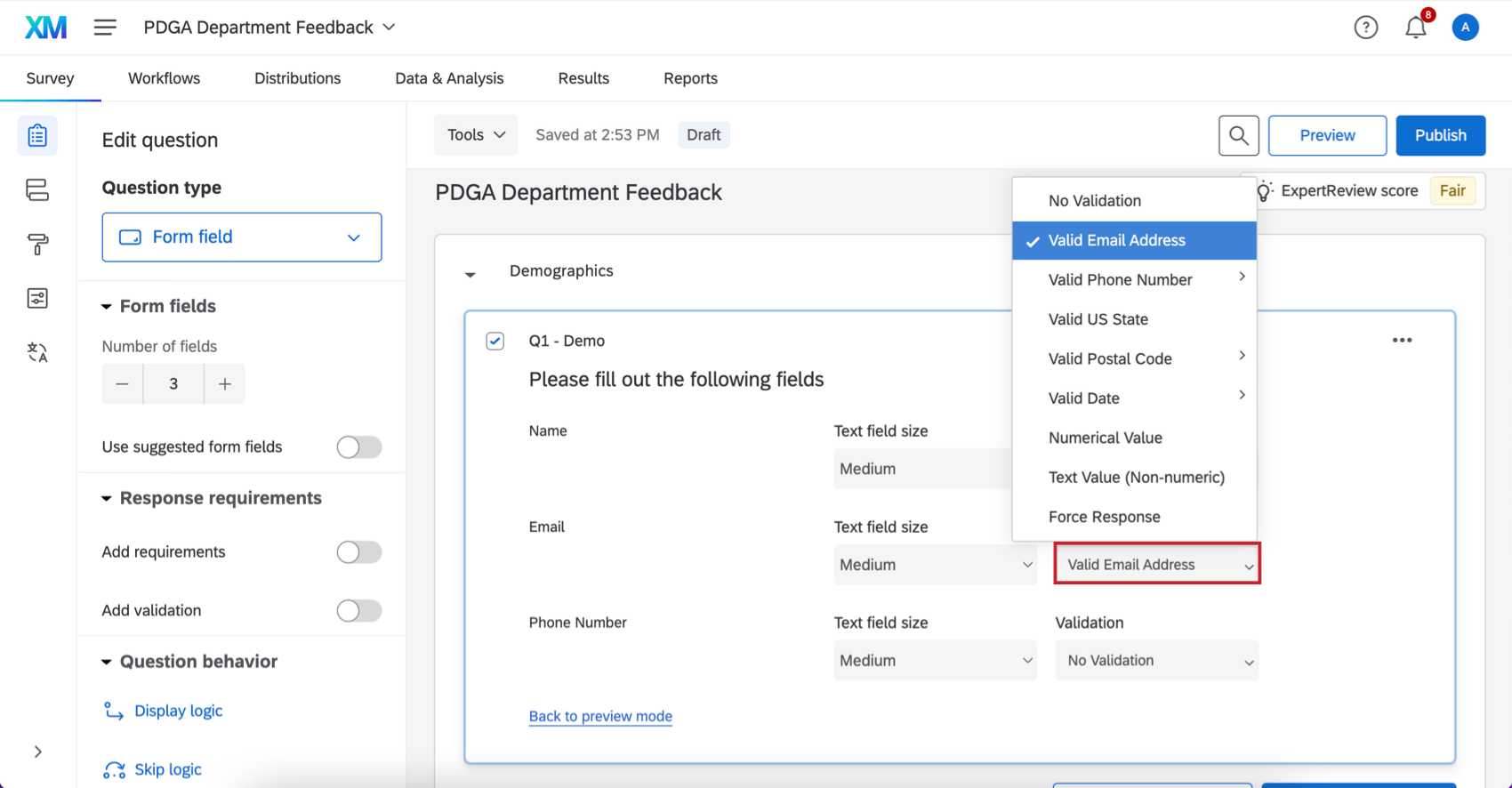The height and width of the screenshot is (788, 1512).
Task: Select Valid US State validation option
Action: tap(1098, 319)
